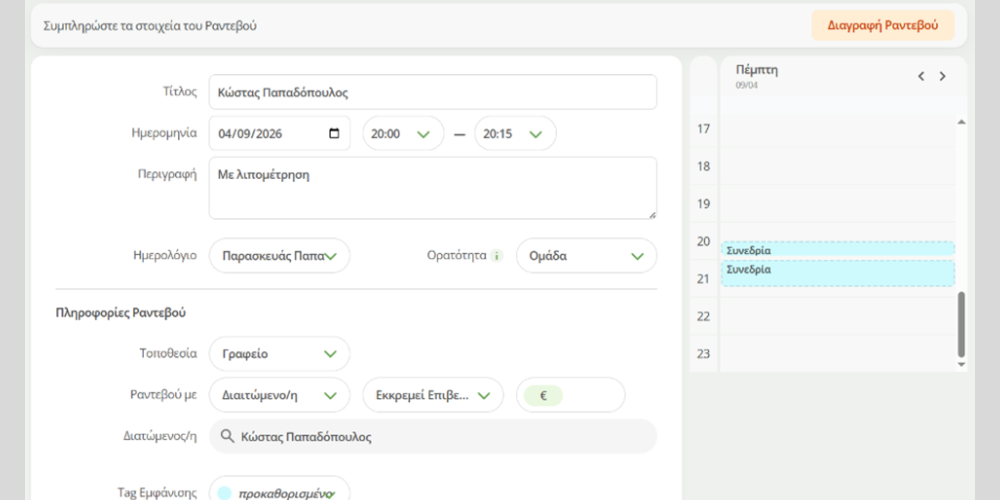The image size is (1000, 500).
Task: Go to next day in calendar
Action: point(942,76)
